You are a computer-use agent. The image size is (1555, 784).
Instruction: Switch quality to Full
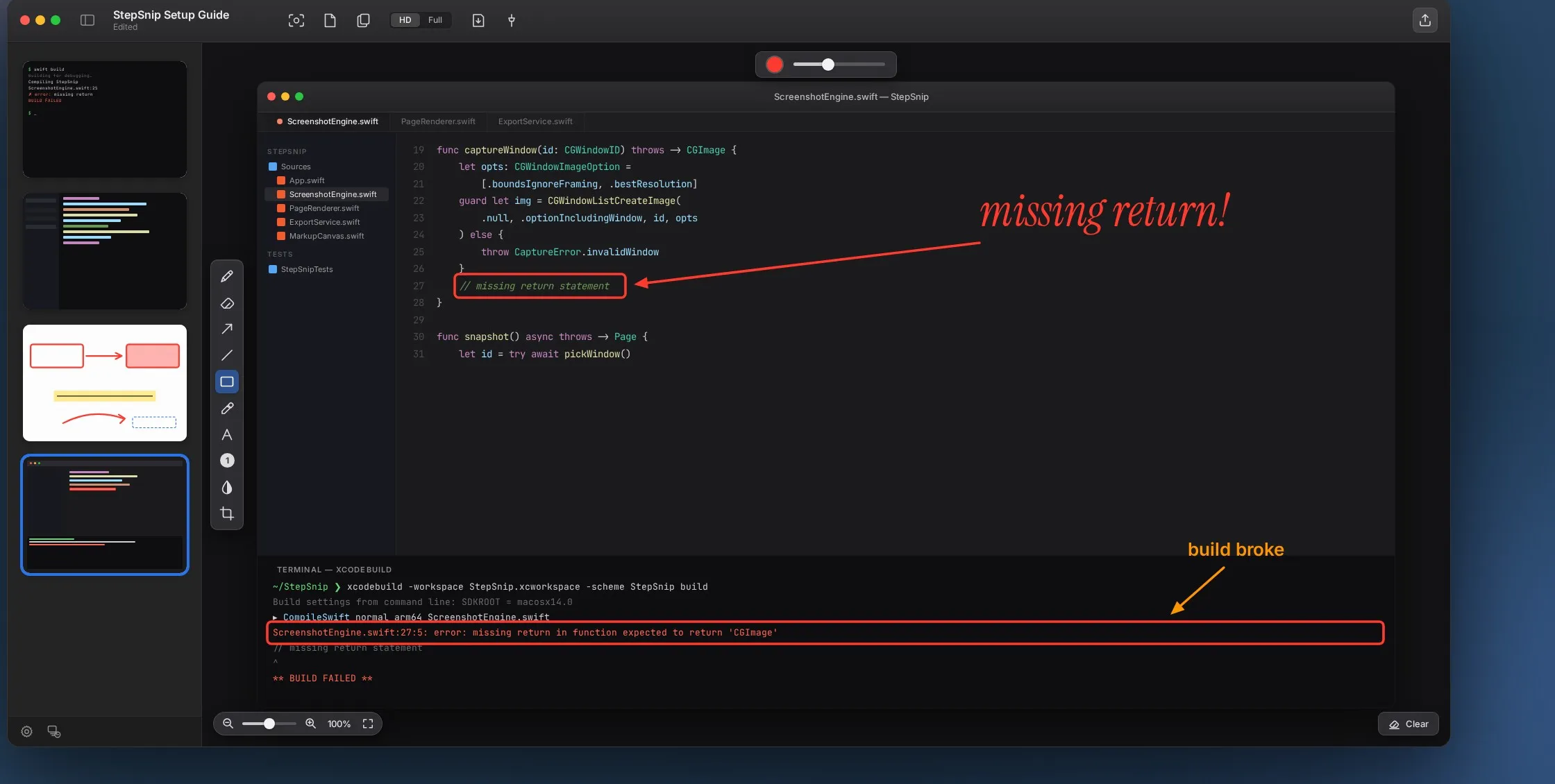click(x=435, y=20)
